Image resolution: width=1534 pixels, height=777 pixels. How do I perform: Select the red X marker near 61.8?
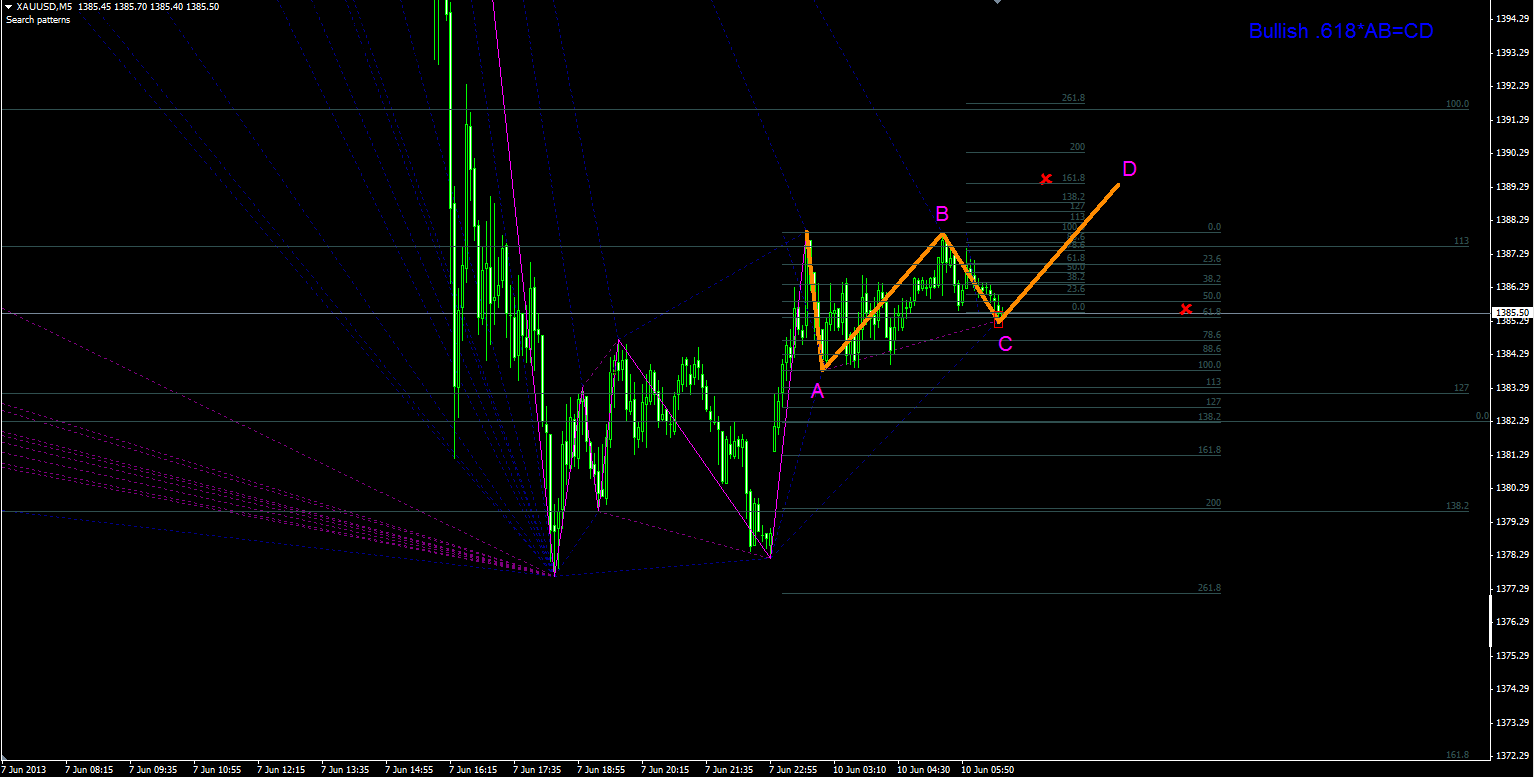(1186, 309)
